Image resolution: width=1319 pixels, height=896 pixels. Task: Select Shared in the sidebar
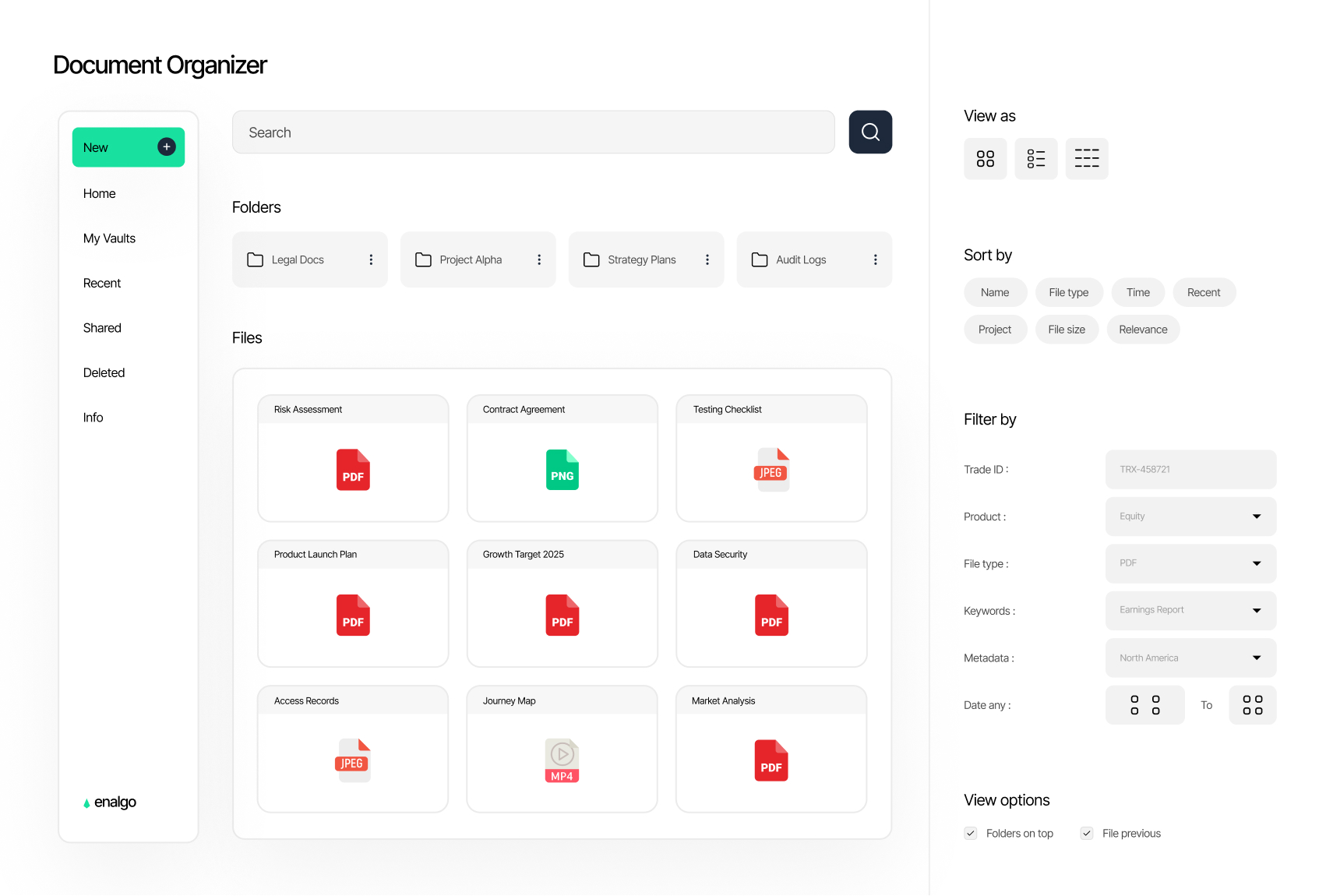point(102,327)
